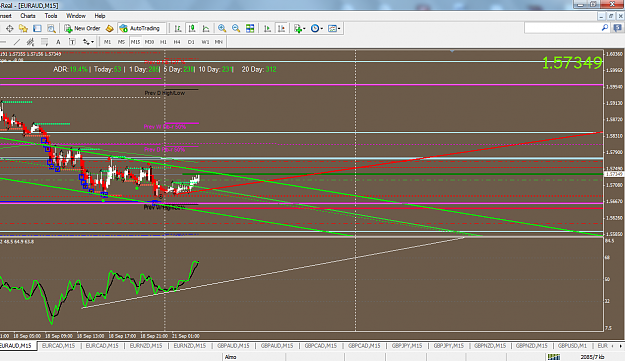Open the Charts menu
The width and height of the screenshot is (625, 361).
point(28,16)
